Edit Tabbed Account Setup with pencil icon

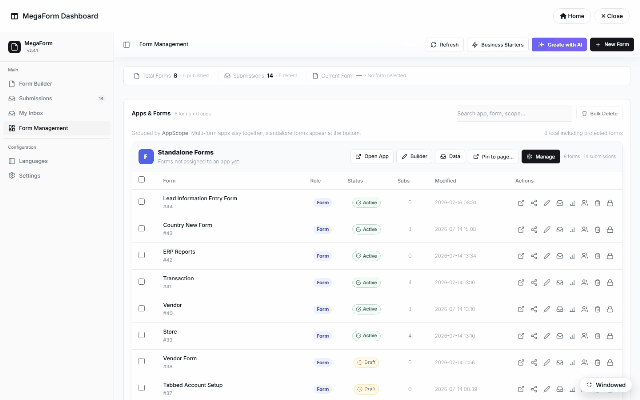[x=547, y=389]
